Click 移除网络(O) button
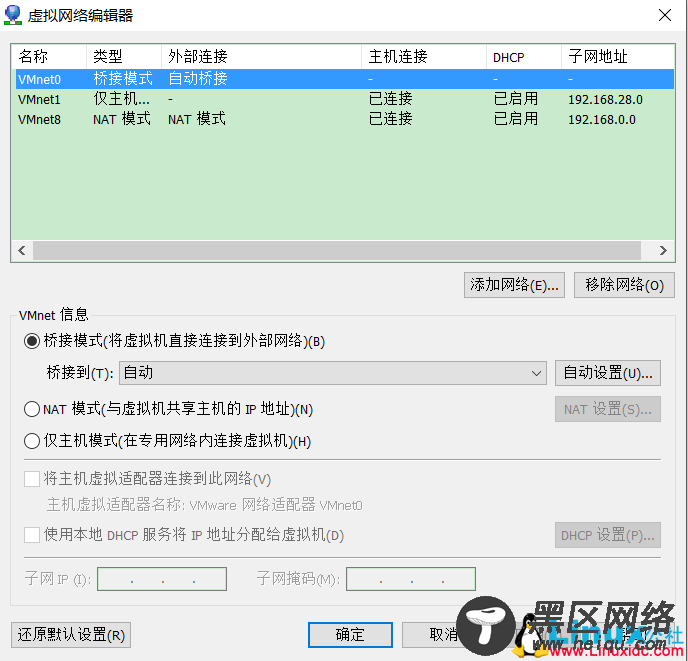Viewport: 688px width, 661px height. (x=624, y=285)
